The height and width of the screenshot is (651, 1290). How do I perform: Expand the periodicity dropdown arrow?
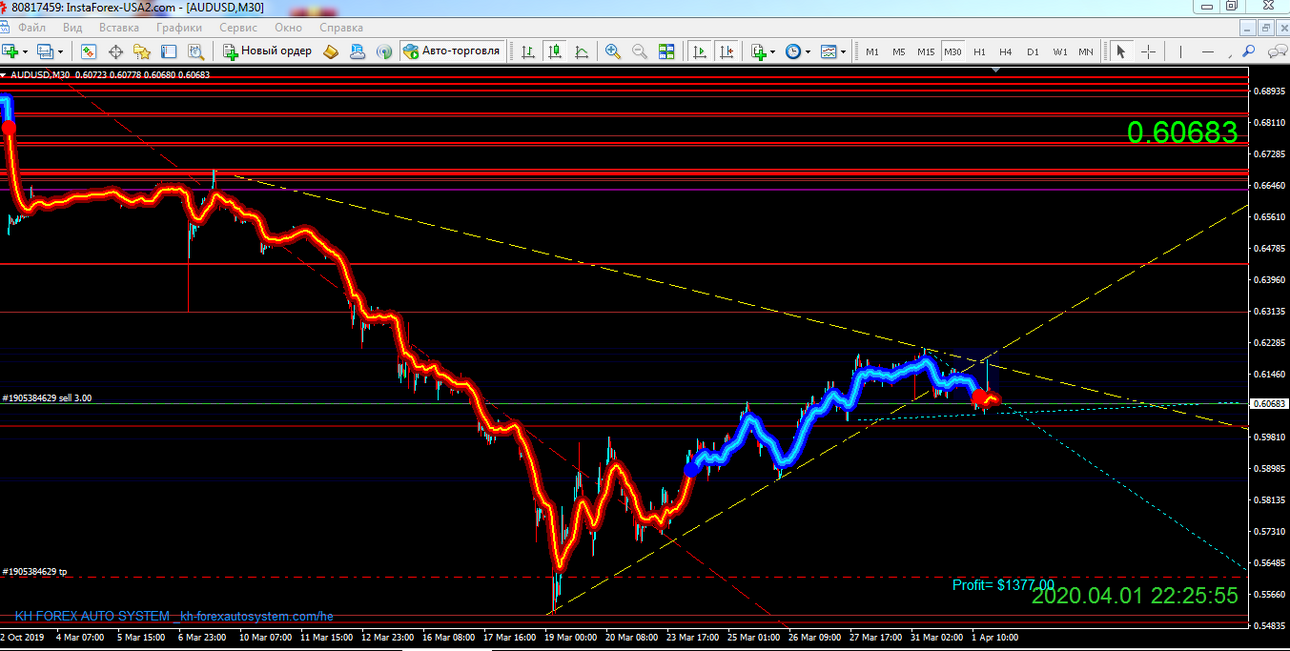pyautogui.click(x=808, y=51)
